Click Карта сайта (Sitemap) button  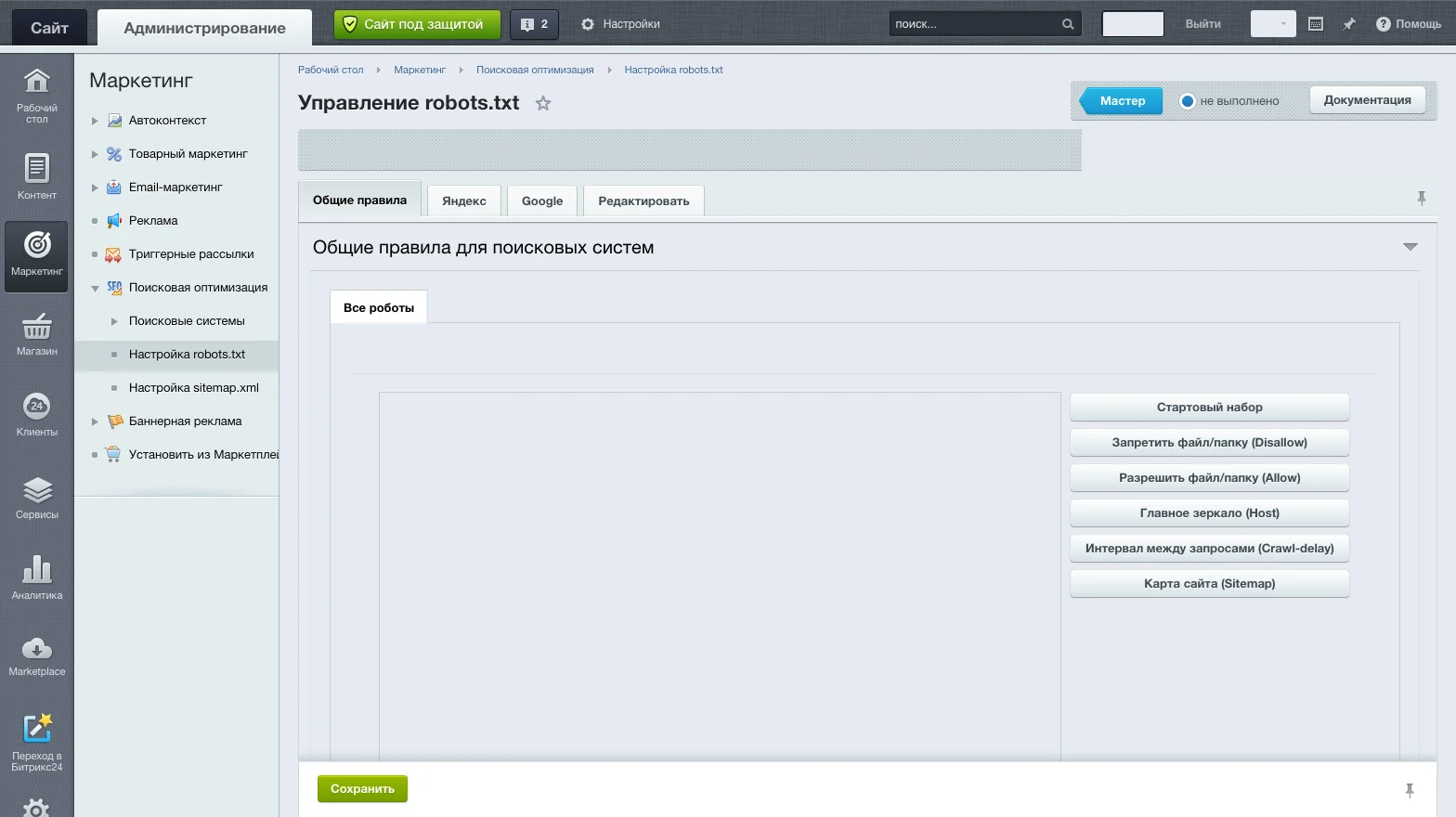point(1209,583)
